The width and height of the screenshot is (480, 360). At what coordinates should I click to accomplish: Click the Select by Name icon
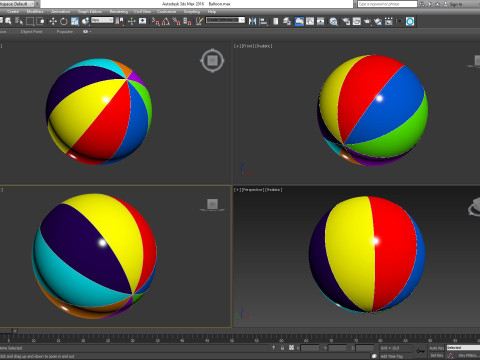coord(19,21)
